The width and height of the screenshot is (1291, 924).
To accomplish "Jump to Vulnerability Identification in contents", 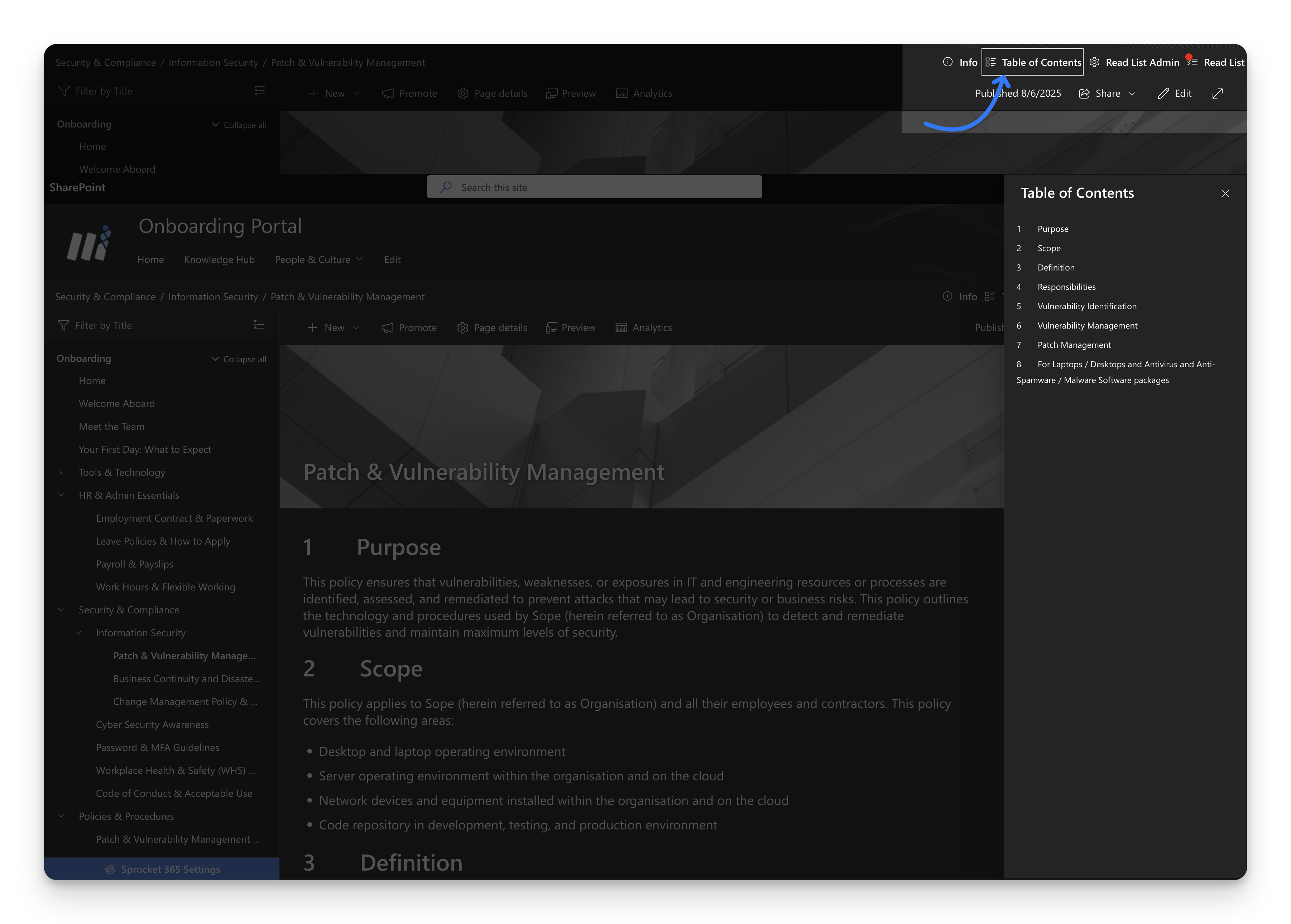I will click(x=1086, y=306).
